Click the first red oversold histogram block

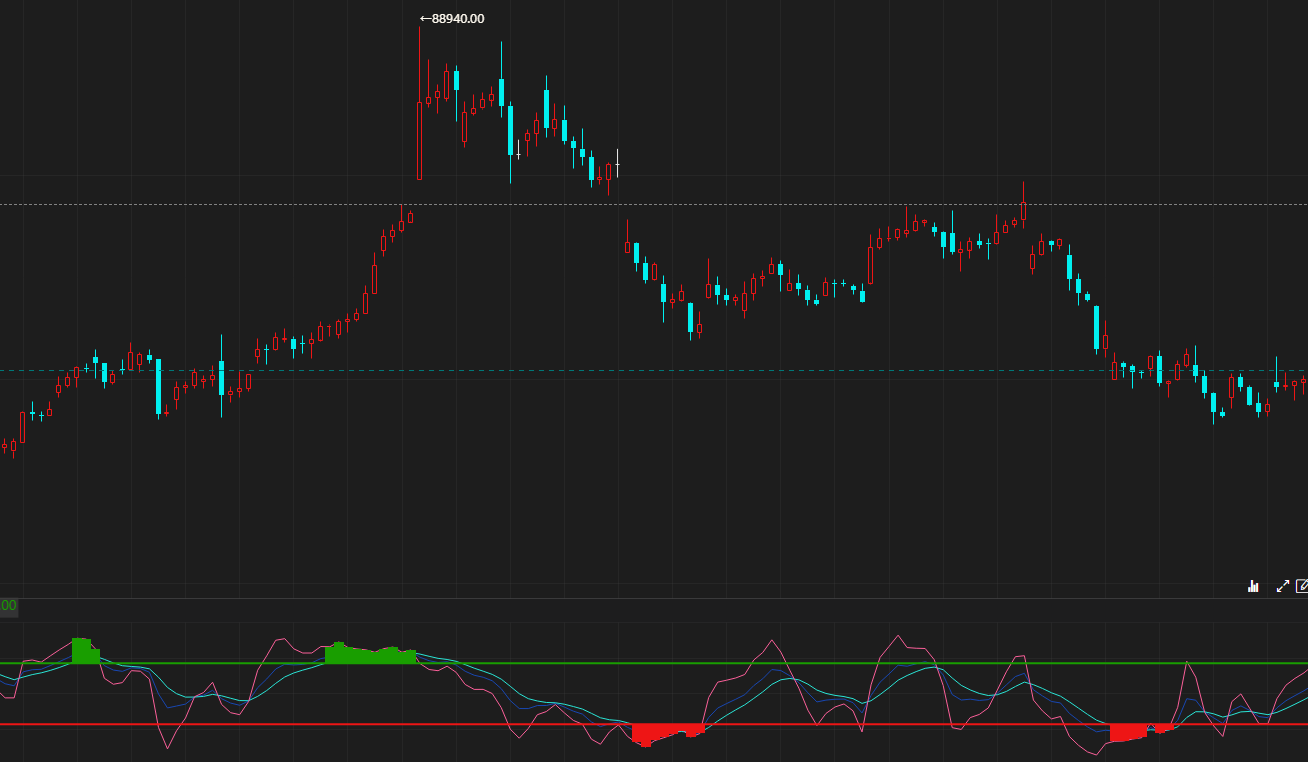coord(665,732)
